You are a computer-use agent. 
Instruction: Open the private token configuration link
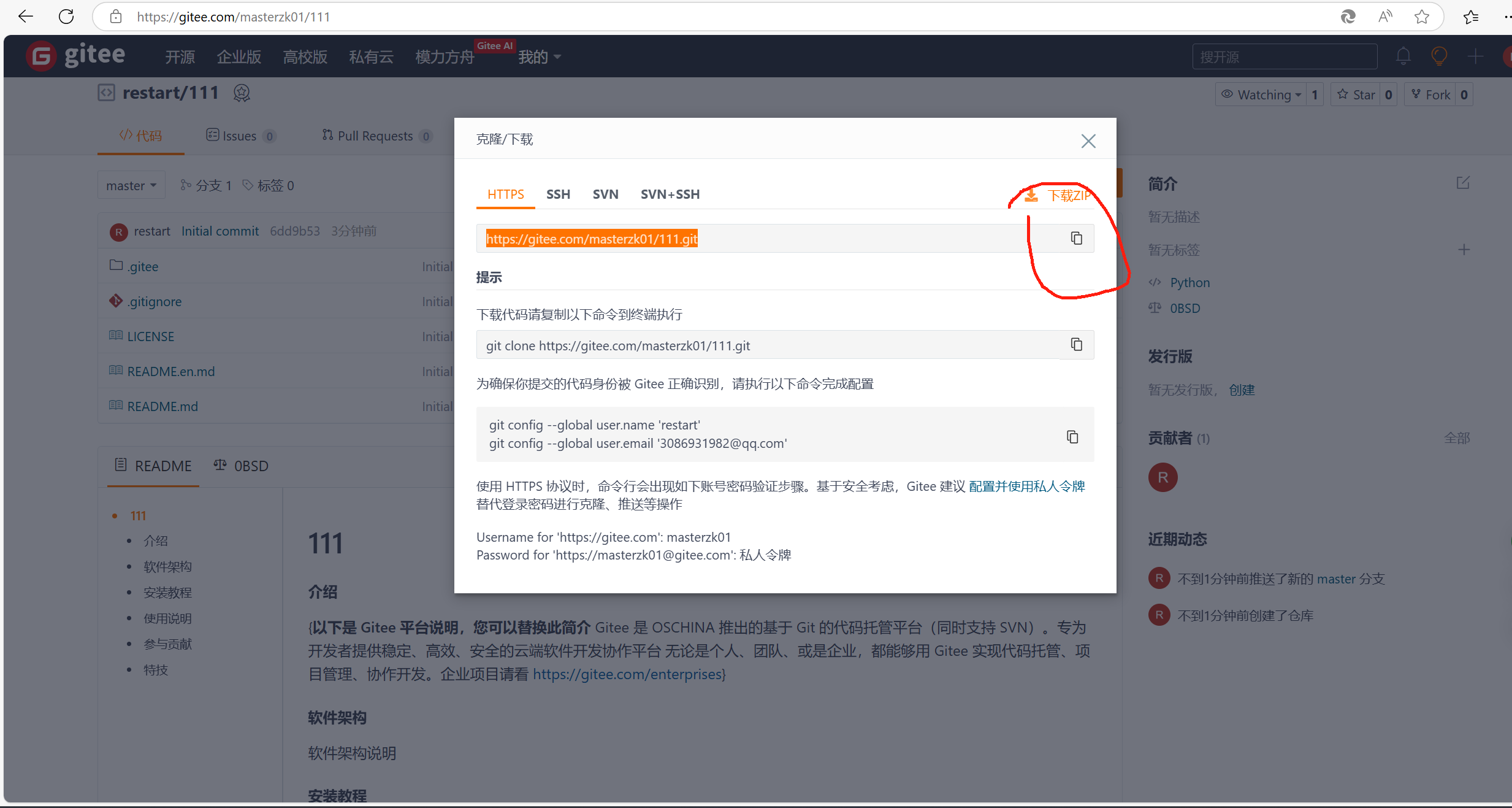tap(1026, 486)
